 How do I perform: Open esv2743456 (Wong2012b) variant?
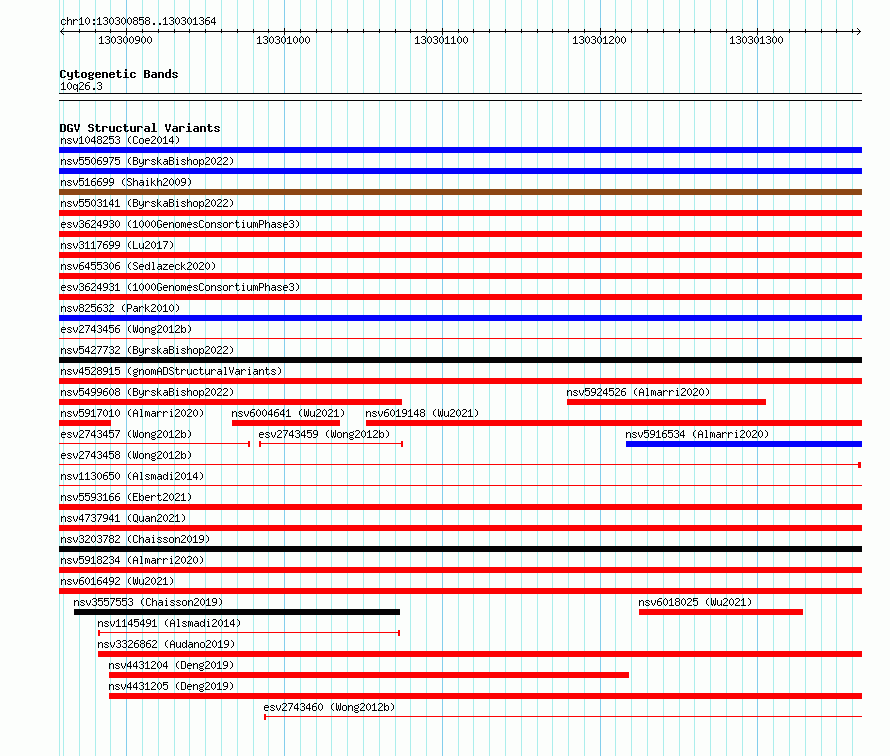point(126,329)
